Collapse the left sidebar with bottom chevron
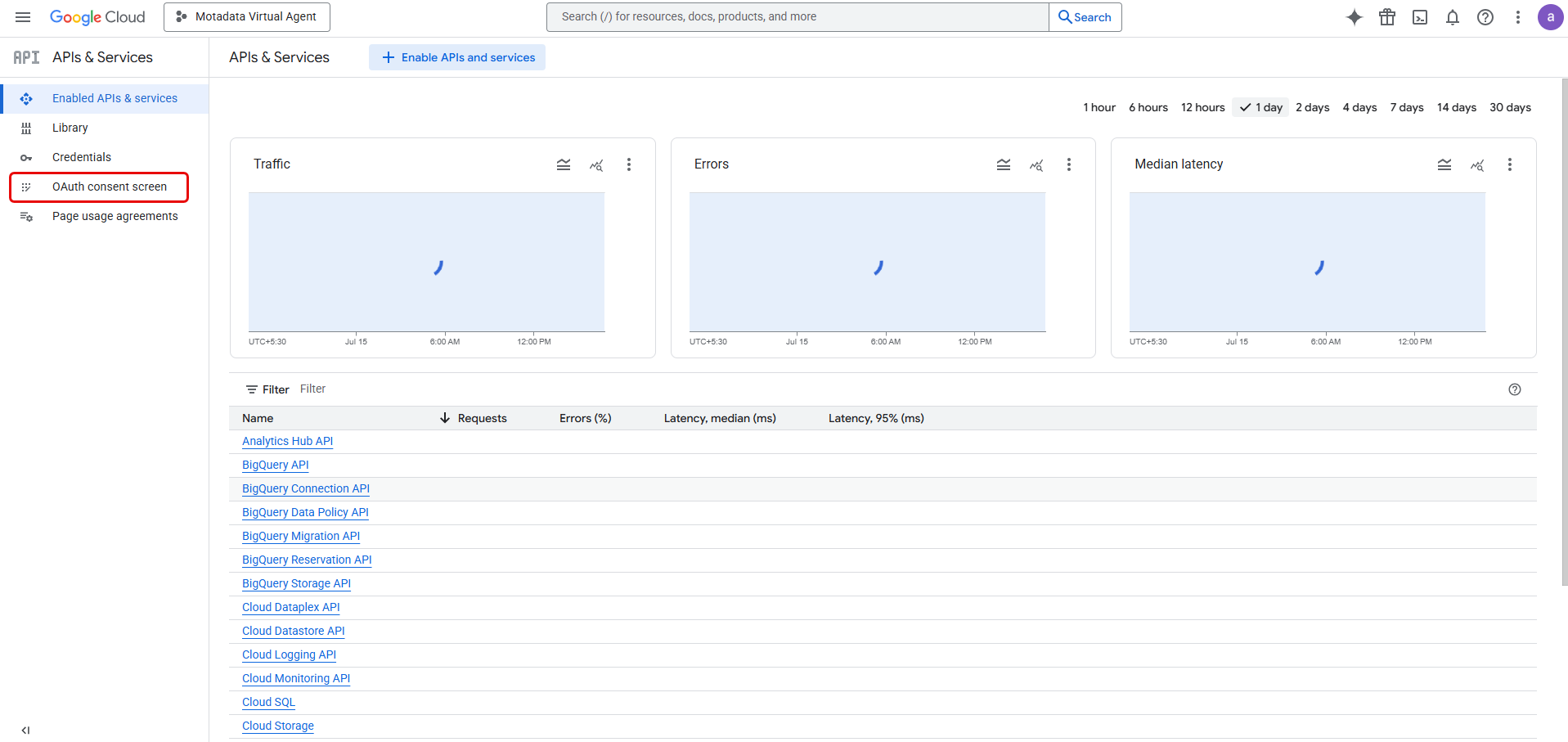This screenshot has height=742, width=1568. [25, 730]
